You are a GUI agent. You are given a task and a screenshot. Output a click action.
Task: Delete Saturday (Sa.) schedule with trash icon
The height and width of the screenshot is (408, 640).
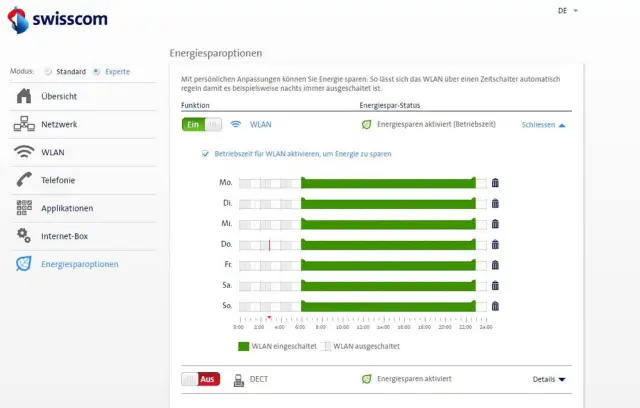[495, 285]
